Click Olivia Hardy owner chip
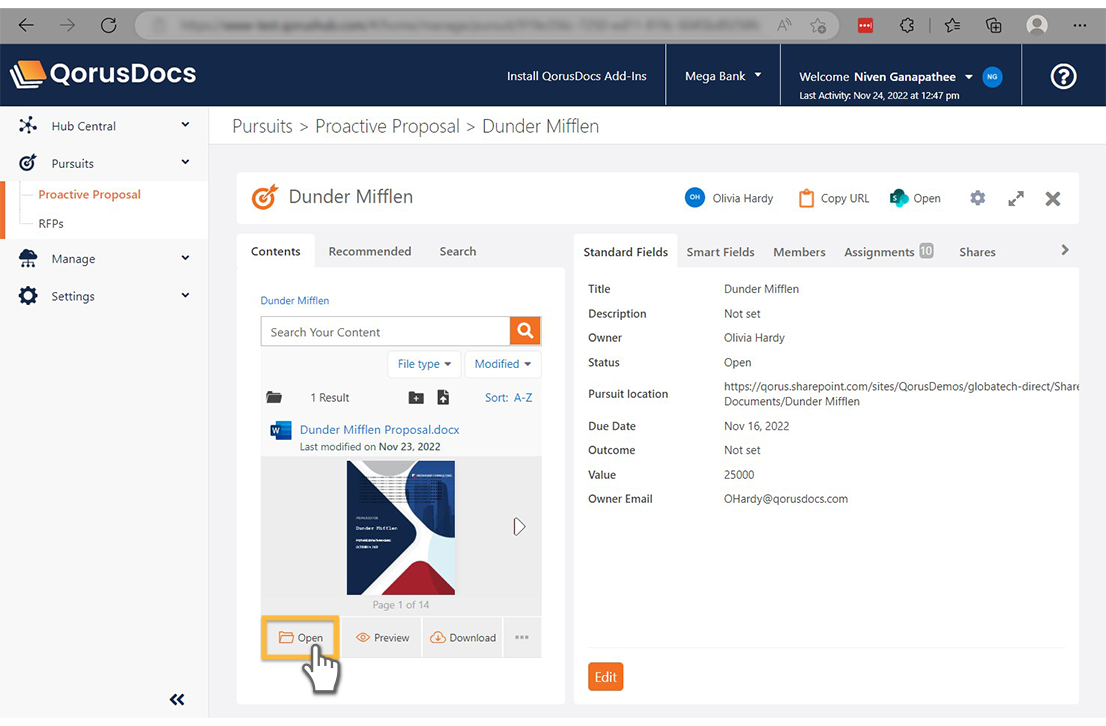Viewport: 1106px width, 726px height. pos(729,198)
